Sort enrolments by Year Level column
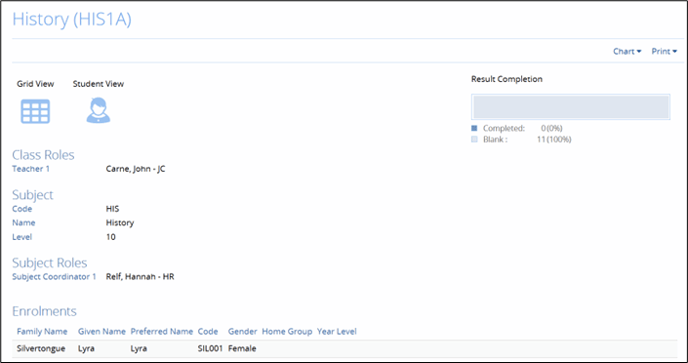Screen dimensions: 688x363 coord(337,331)
